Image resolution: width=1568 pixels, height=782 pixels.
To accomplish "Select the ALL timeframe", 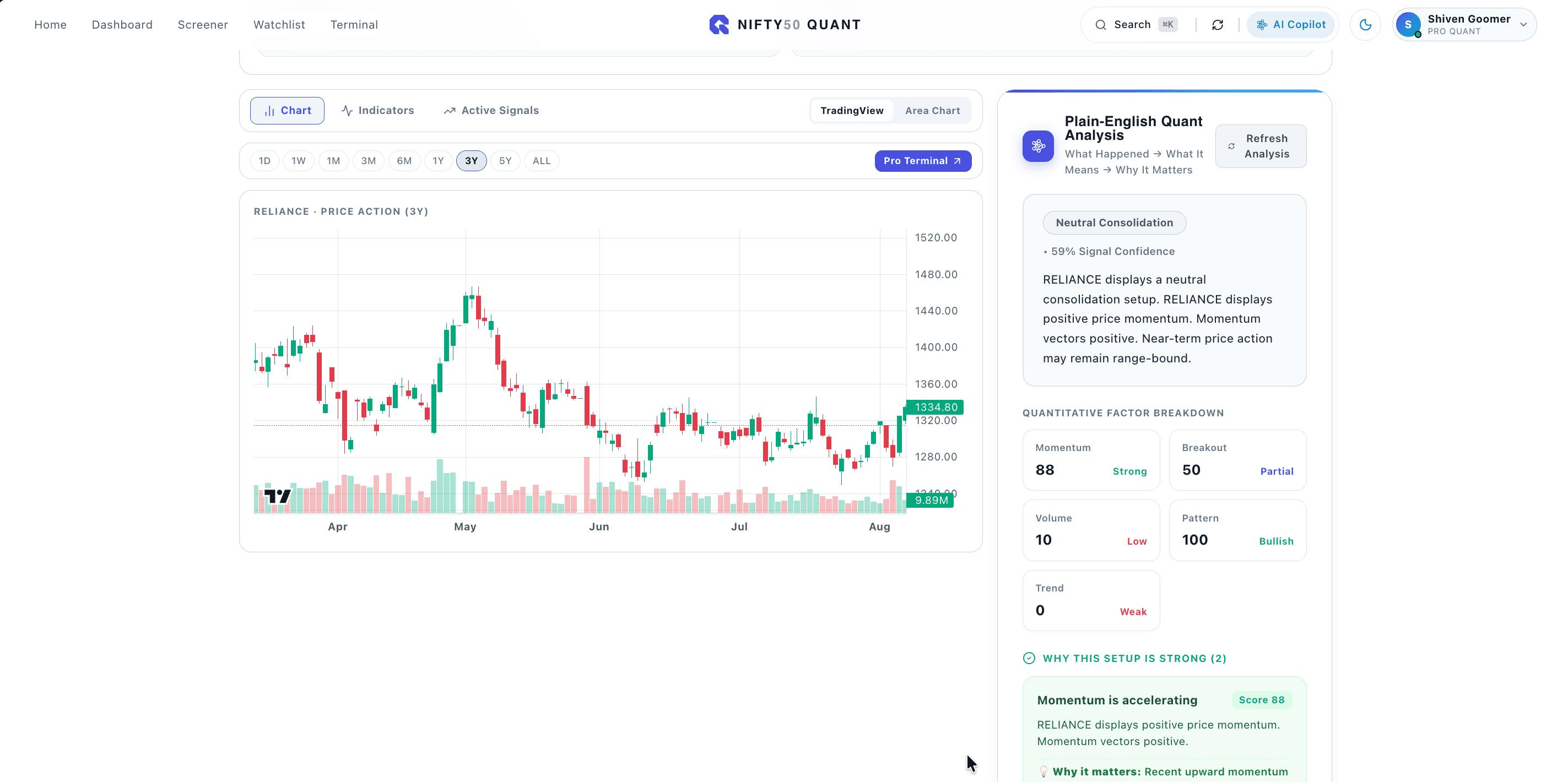I will 541,161.
